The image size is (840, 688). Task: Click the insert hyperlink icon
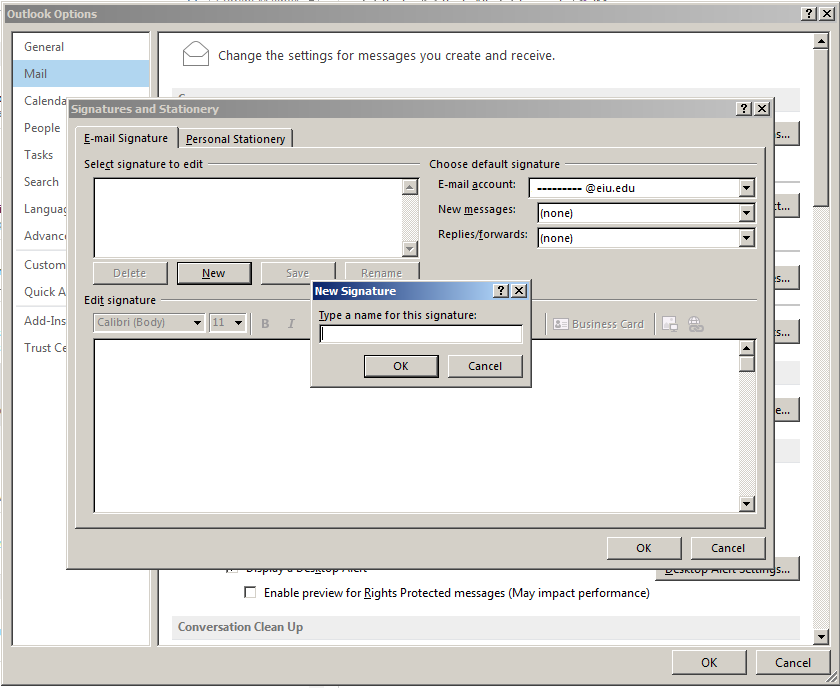pyautogui.click(x=696, y=324)
